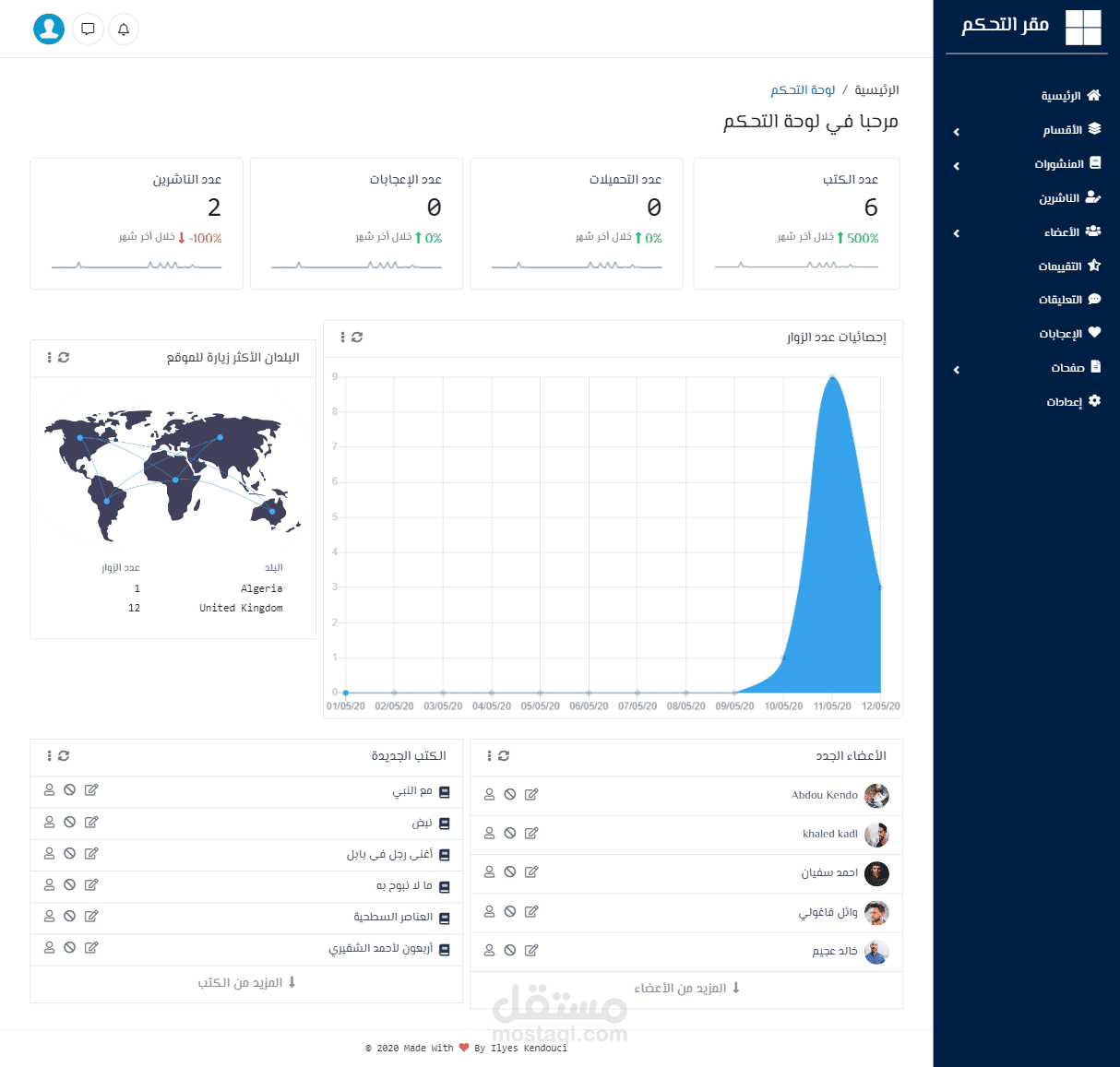Open options menu of new members panel
Image resolution: width=1120 pixels, height=1067 pixels.
(489, 756)
